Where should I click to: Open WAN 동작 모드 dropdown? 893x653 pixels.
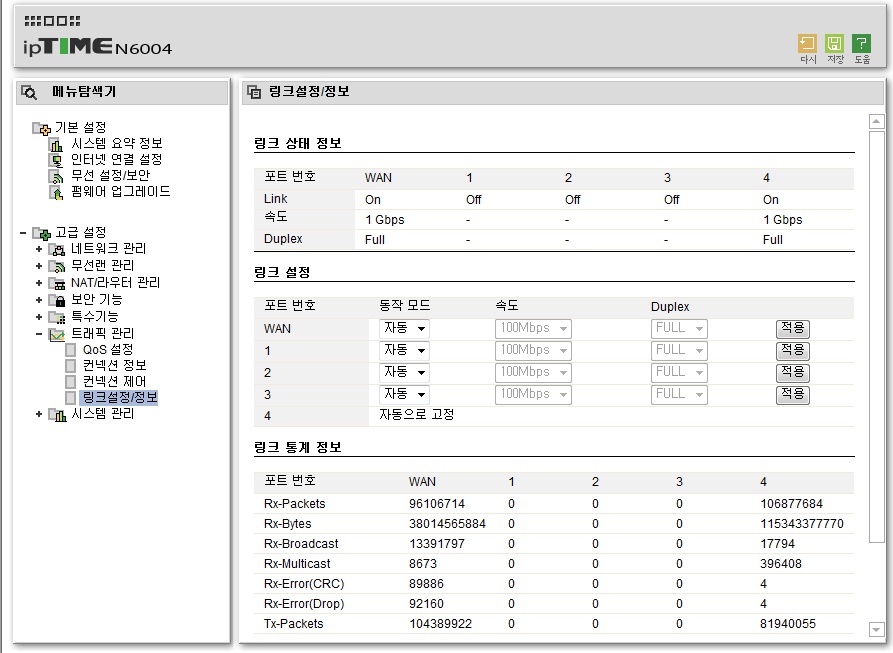tap(404, 328)
